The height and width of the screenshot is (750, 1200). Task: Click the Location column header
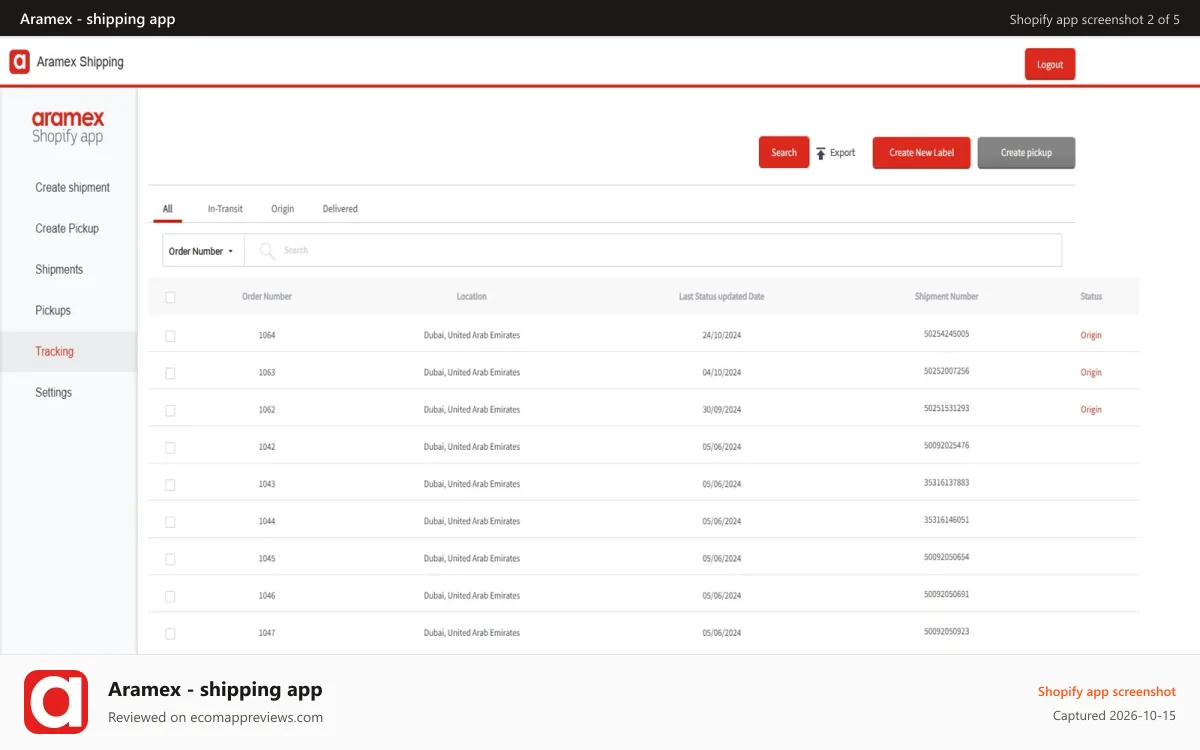click(x=472, y=297)
